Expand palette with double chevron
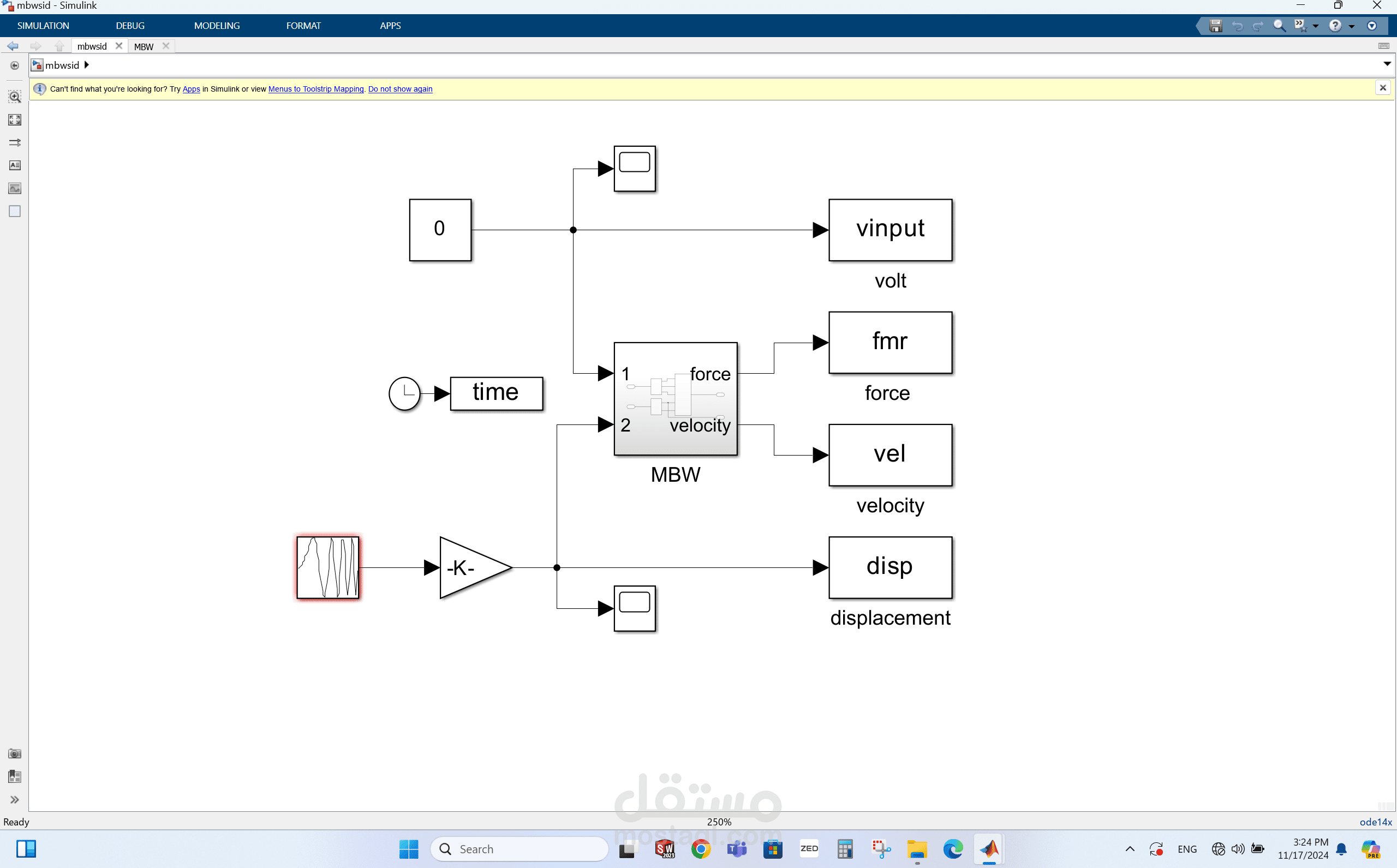 tap(14, 800)
